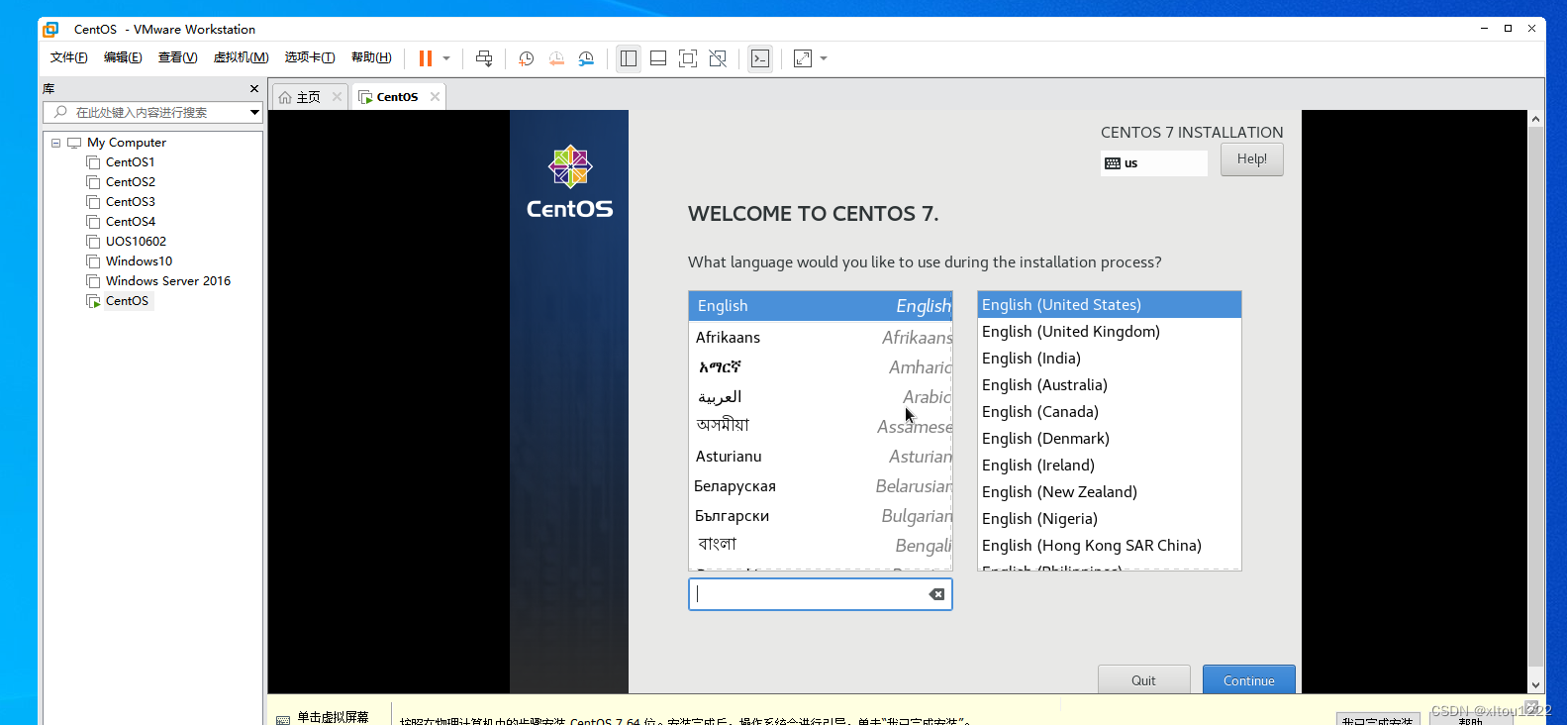Viewport: 1568px width, 726px height.
Task: Revert to snapshot using the orange clock icon
Action: pos(556,58)
